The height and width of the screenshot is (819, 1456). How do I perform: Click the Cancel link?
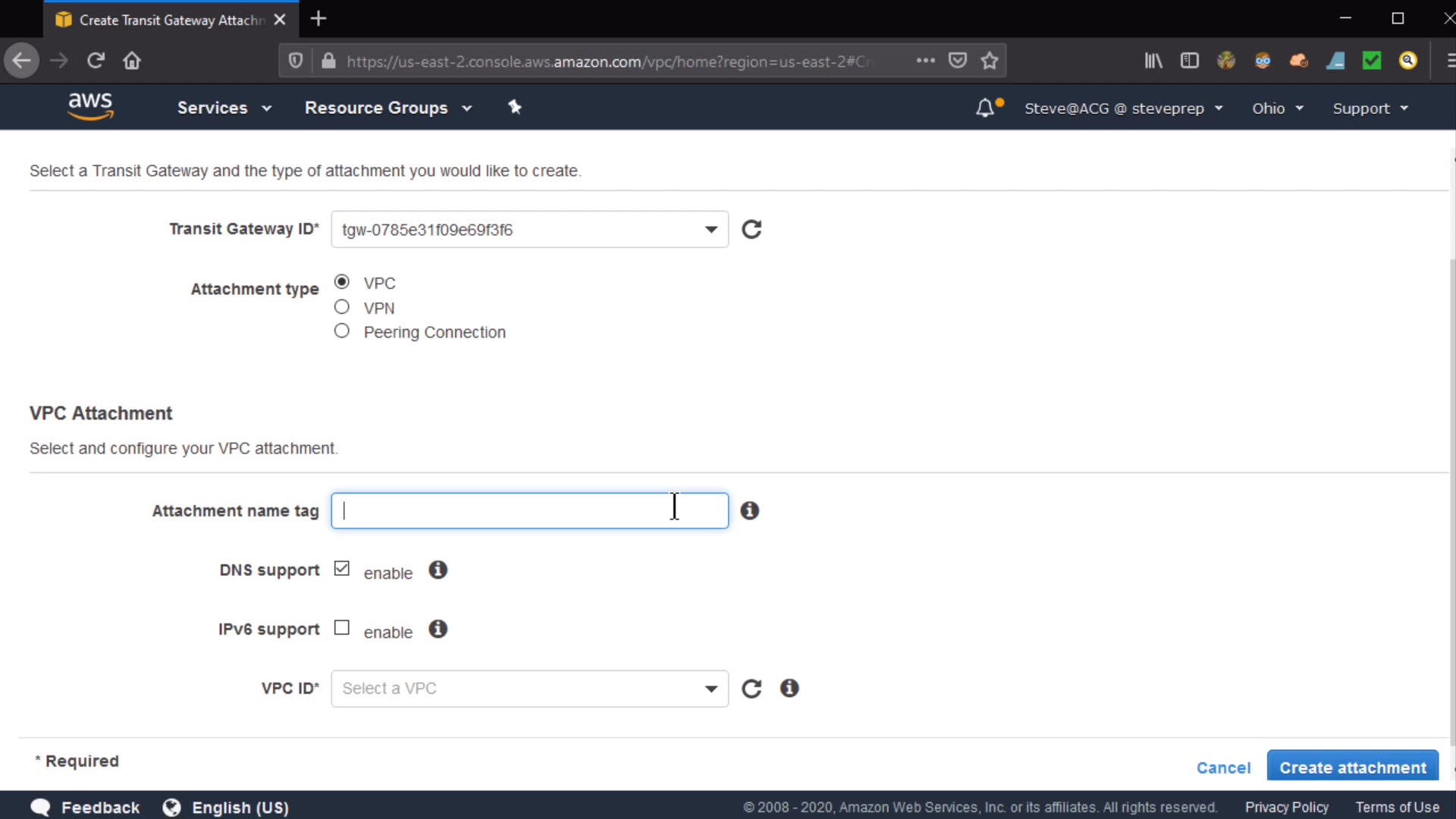(x=1223, y=767)
